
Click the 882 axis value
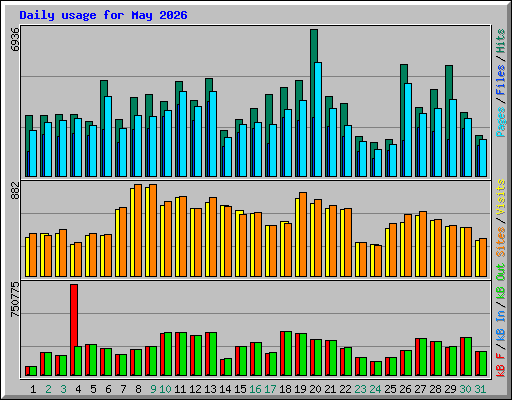[15, 191]
